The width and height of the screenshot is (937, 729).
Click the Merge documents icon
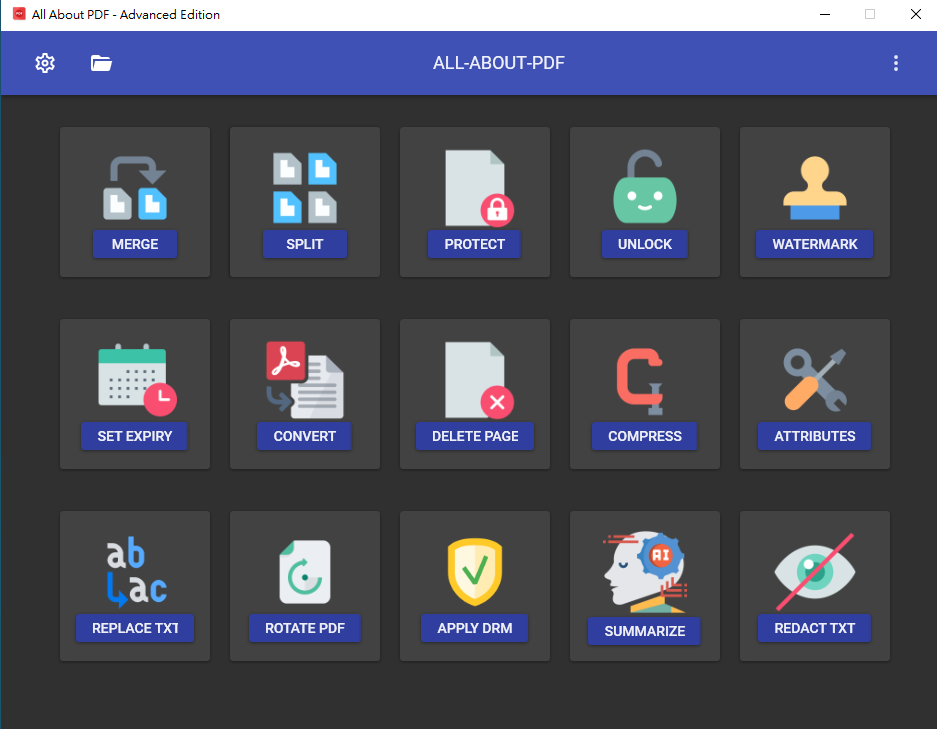point(135,188)
